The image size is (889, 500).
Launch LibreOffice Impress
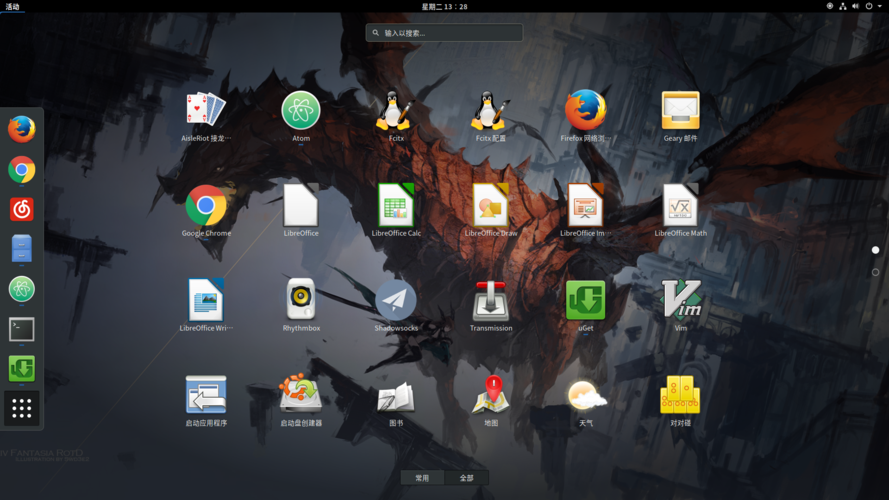click(586, 211)
